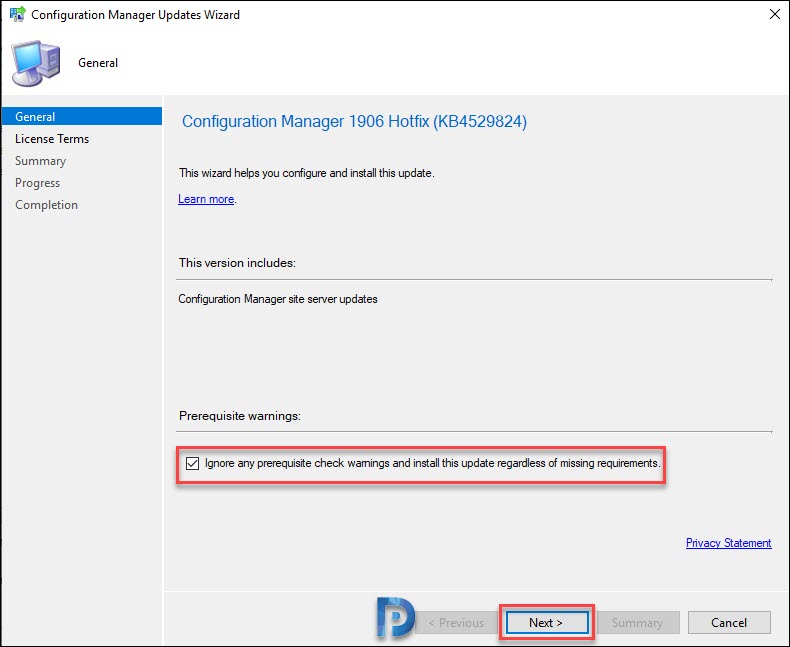790x647 pixels.
Task: Open the Learn more link
Action: [x=206, y=199]
